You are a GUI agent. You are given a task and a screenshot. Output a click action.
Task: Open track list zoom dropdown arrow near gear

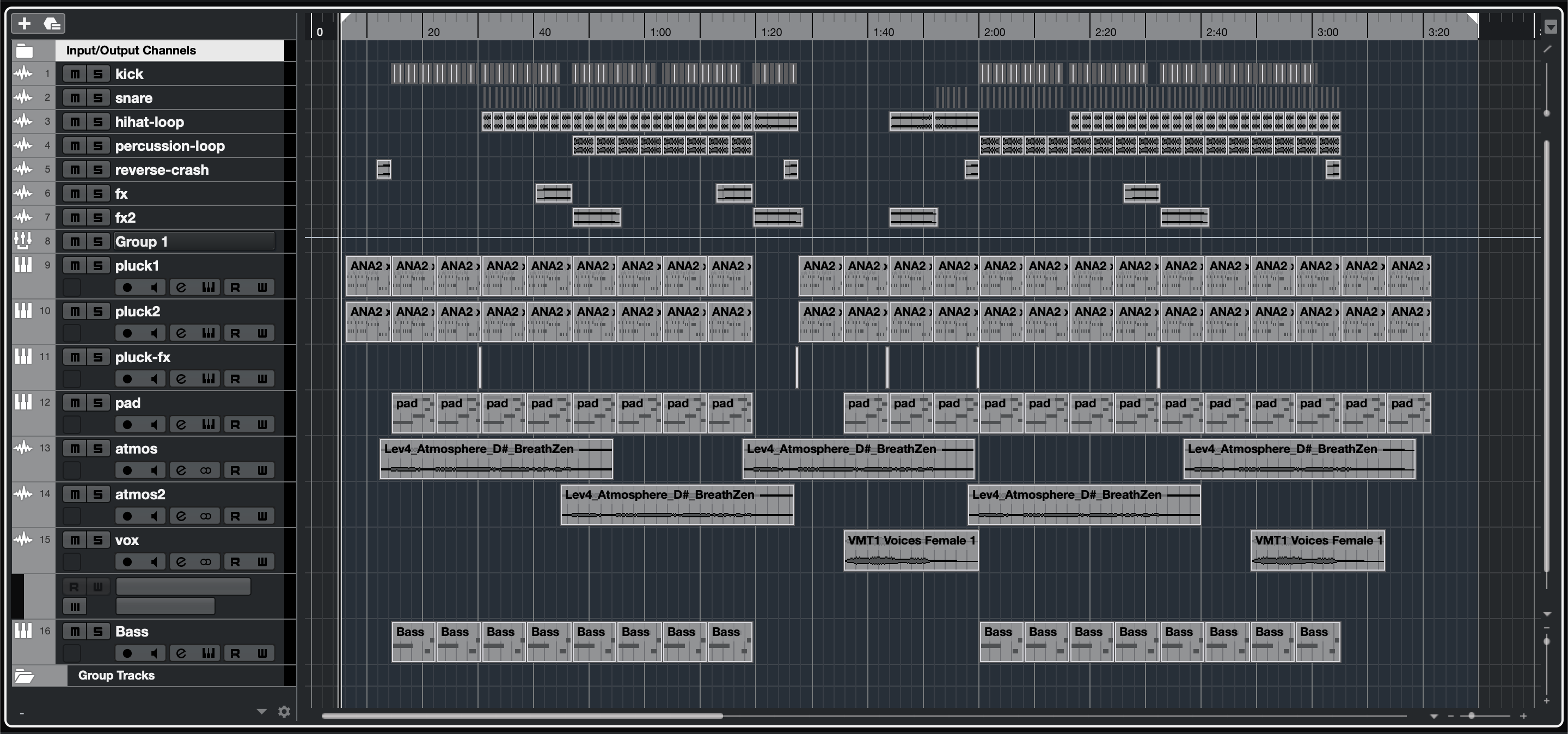tap(262, 711)
